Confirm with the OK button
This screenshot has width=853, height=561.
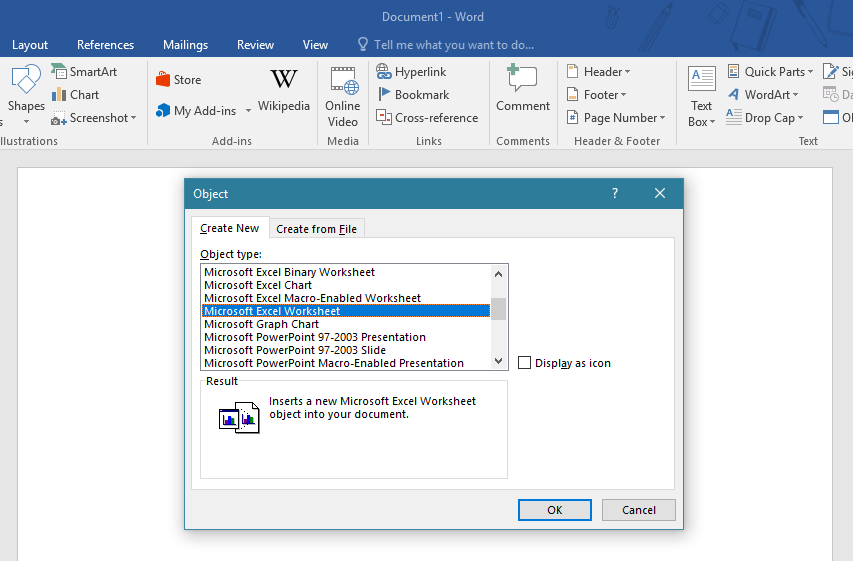click(x=554, y=510)
